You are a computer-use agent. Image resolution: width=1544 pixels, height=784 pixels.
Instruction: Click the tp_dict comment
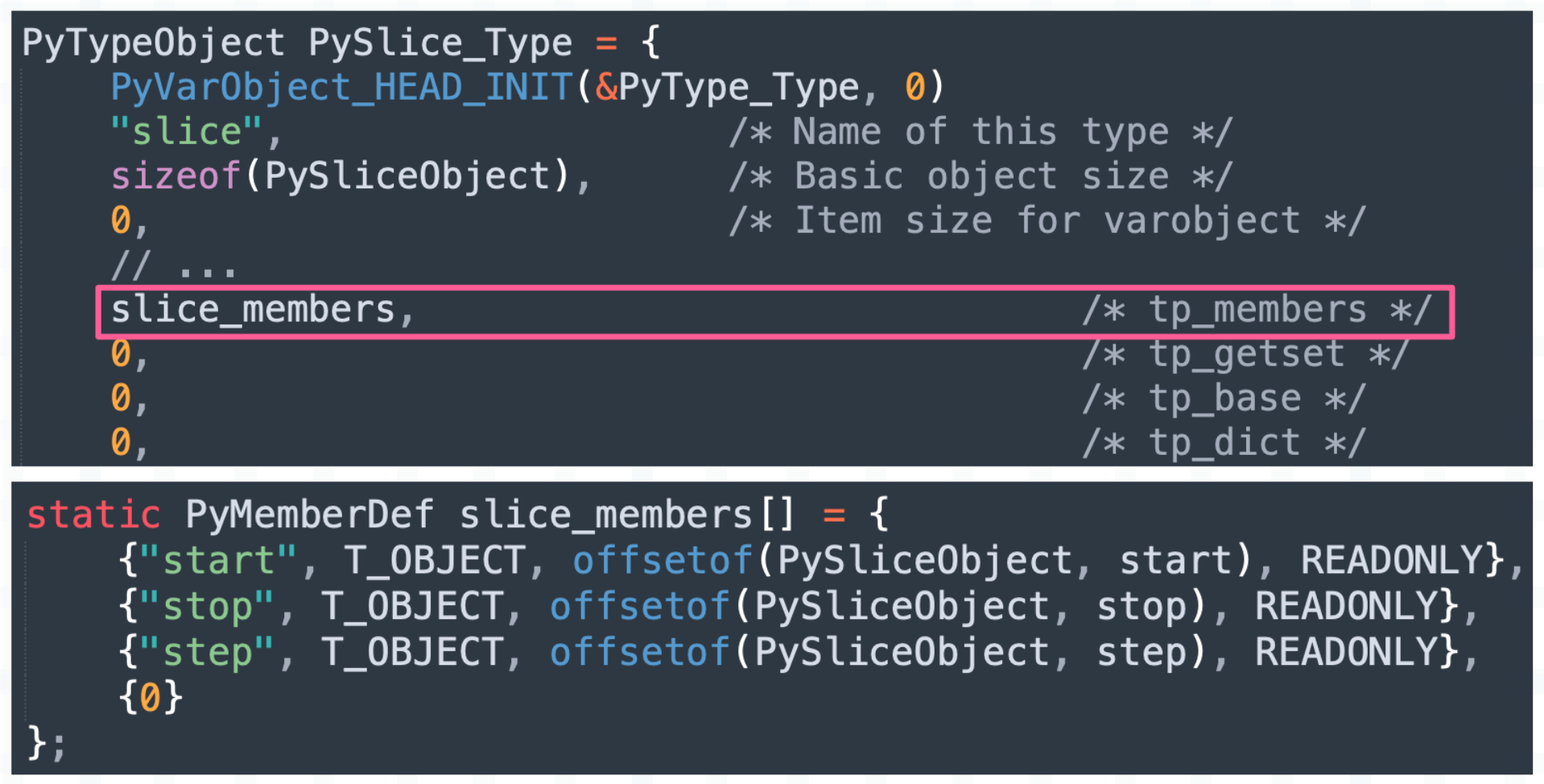click(x=1224, y=443)
